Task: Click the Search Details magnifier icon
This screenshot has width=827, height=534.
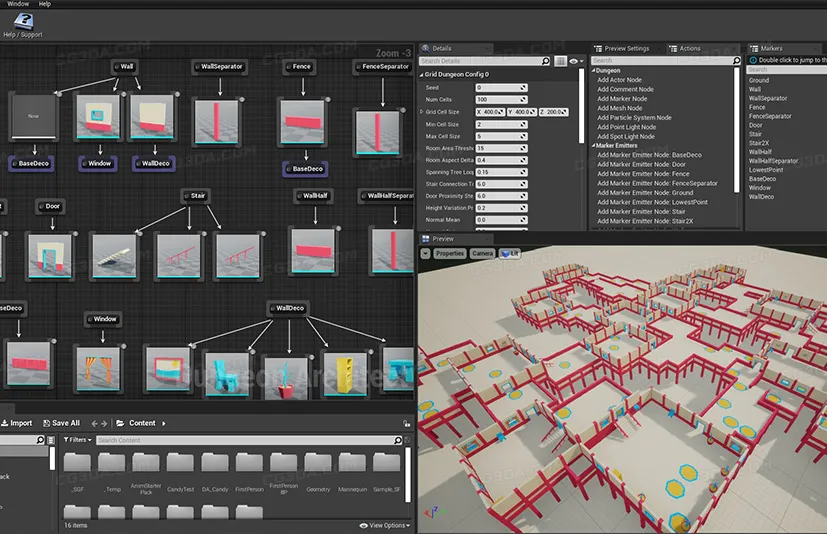Action: (x=546, y=61)
